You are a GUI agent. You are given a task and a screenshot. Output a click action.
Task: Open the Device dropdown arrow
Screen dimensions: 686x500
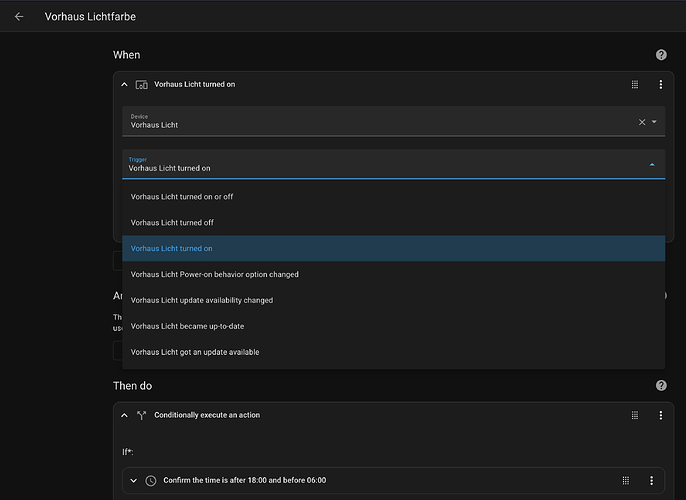click(x=654, y=122)
